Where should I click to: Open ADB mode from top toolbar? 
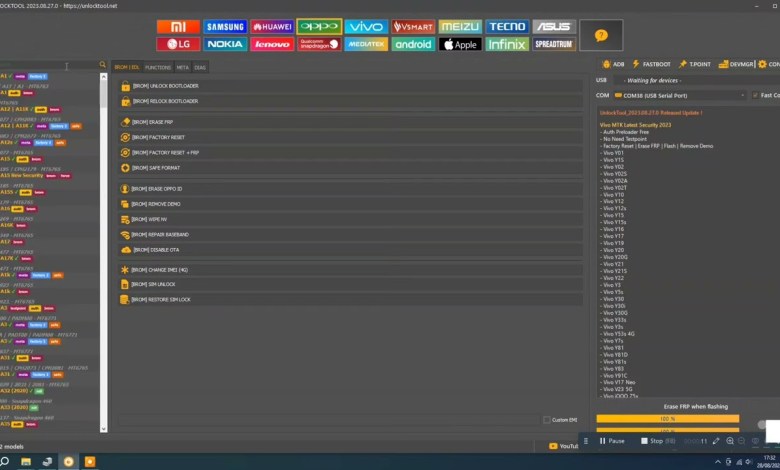point(615,64)
